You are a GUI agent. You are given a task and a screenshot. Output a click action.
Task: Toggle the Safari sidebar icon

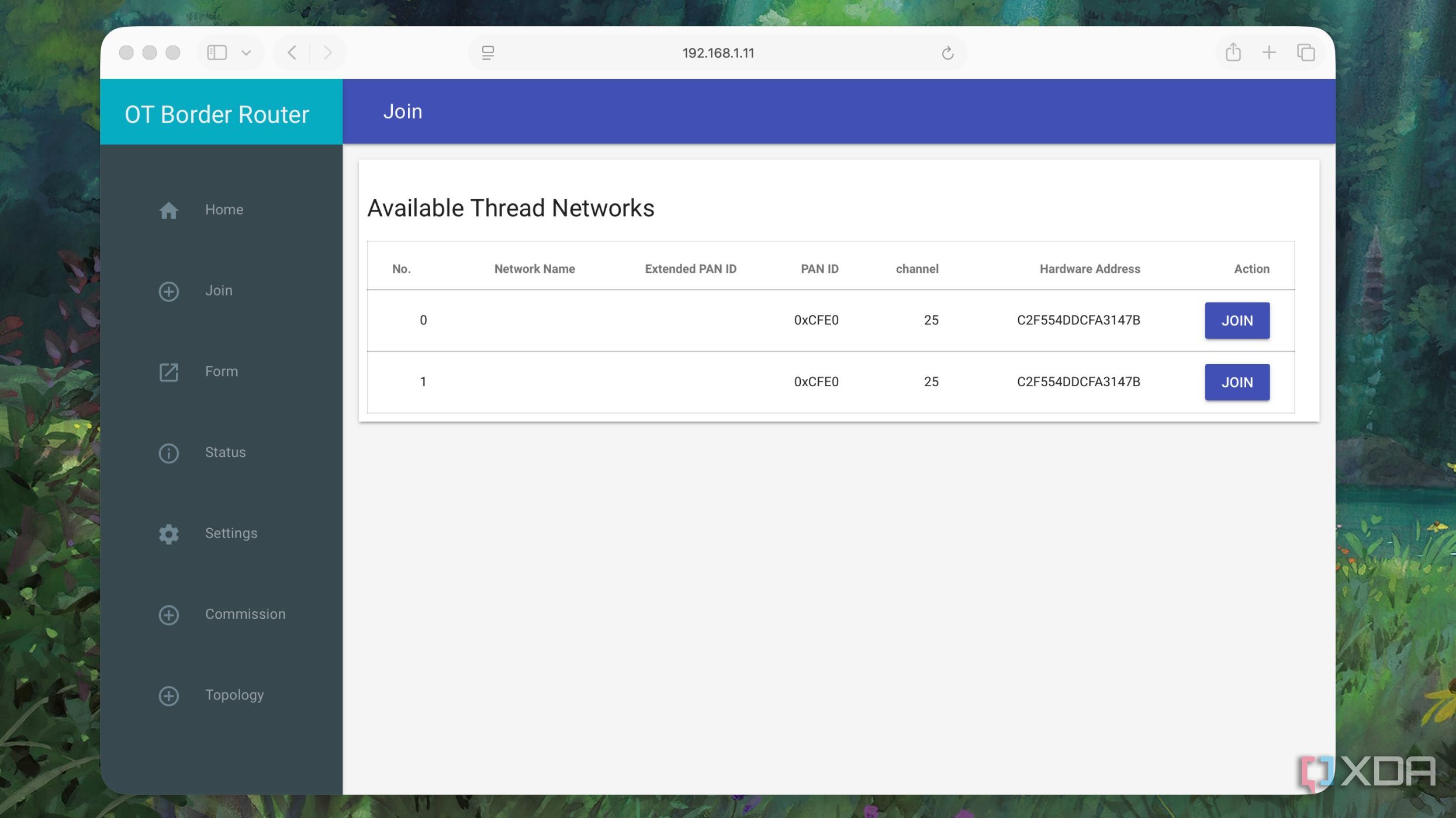point(217,53)
